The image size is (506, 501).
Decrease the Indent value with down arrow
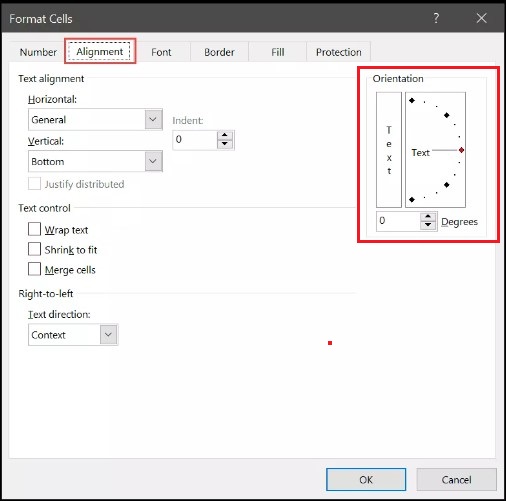tap(225, 144)
